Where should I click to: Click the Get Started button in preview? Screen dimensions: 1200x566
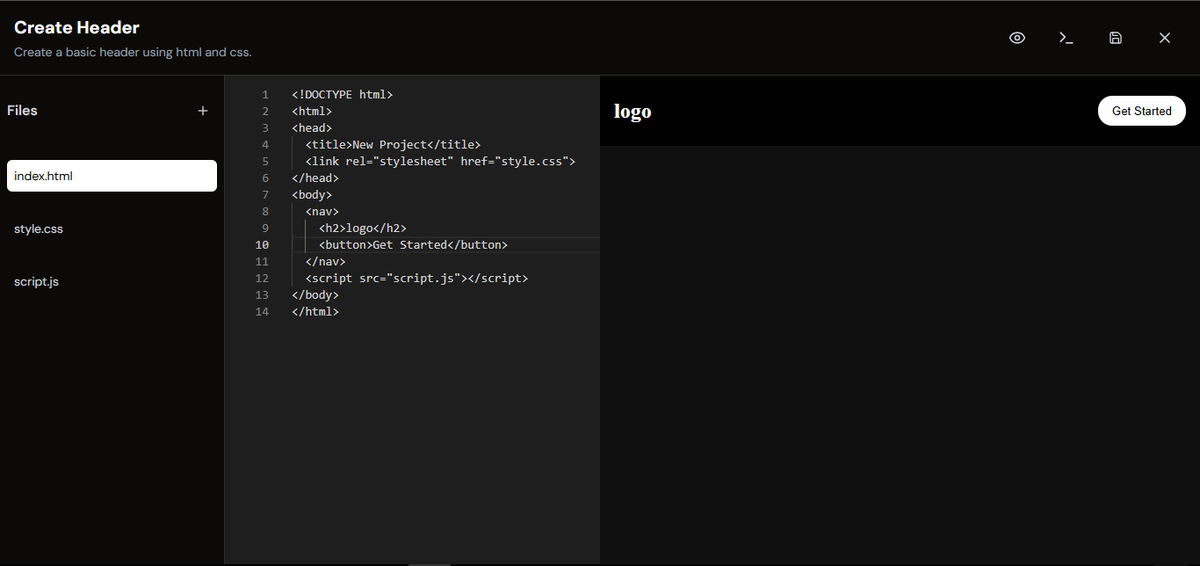[1141, 111]
